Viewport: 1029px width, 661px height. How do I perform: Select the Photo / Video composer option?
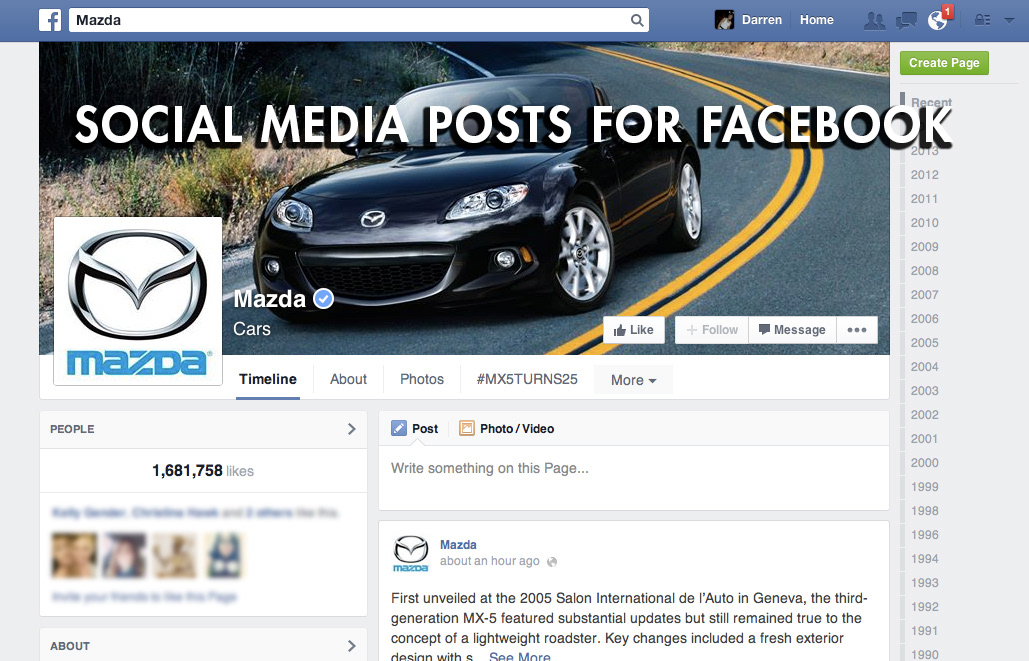(x=507, y=429)
